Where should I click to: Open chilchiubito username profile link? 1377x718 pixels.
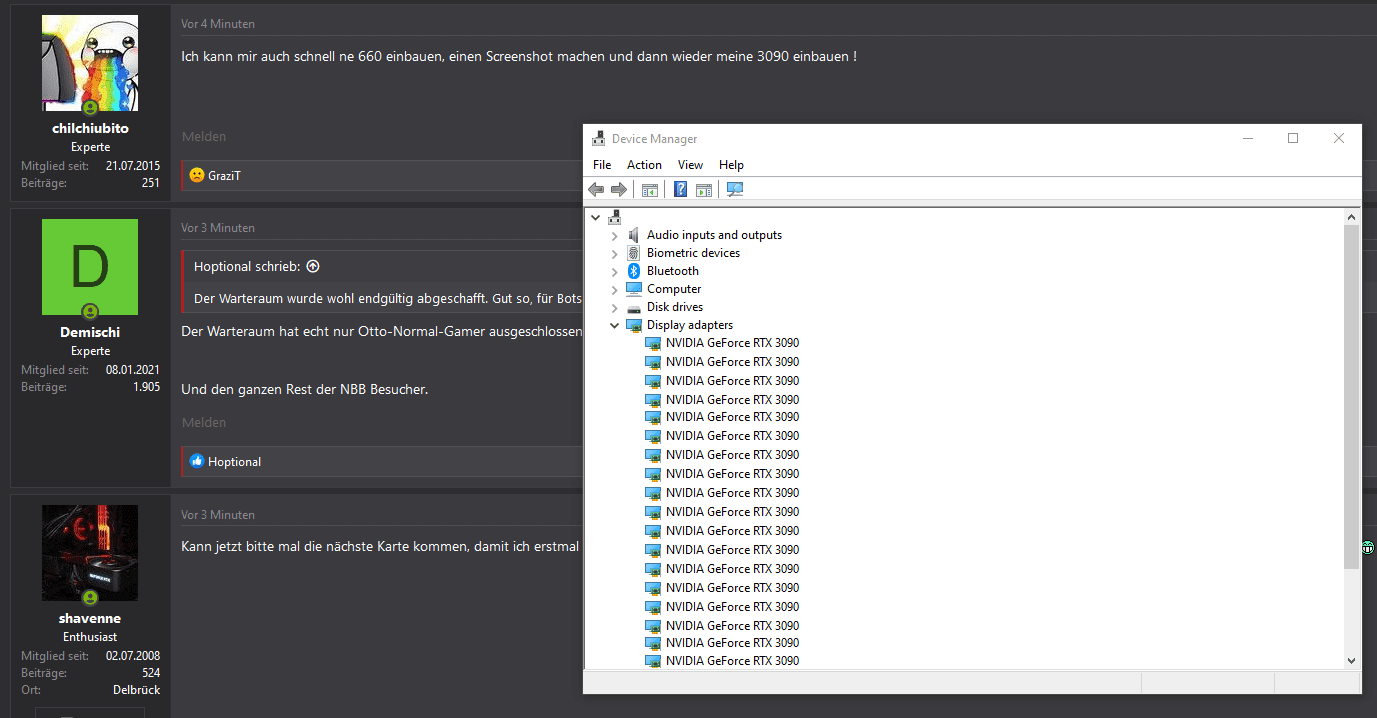(90, 129)
